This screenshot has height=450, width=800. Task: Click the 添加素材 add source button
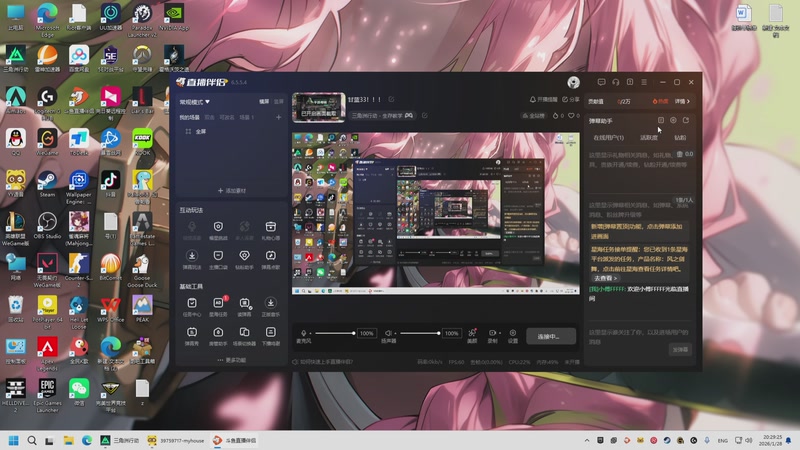[x=232, y=190]
